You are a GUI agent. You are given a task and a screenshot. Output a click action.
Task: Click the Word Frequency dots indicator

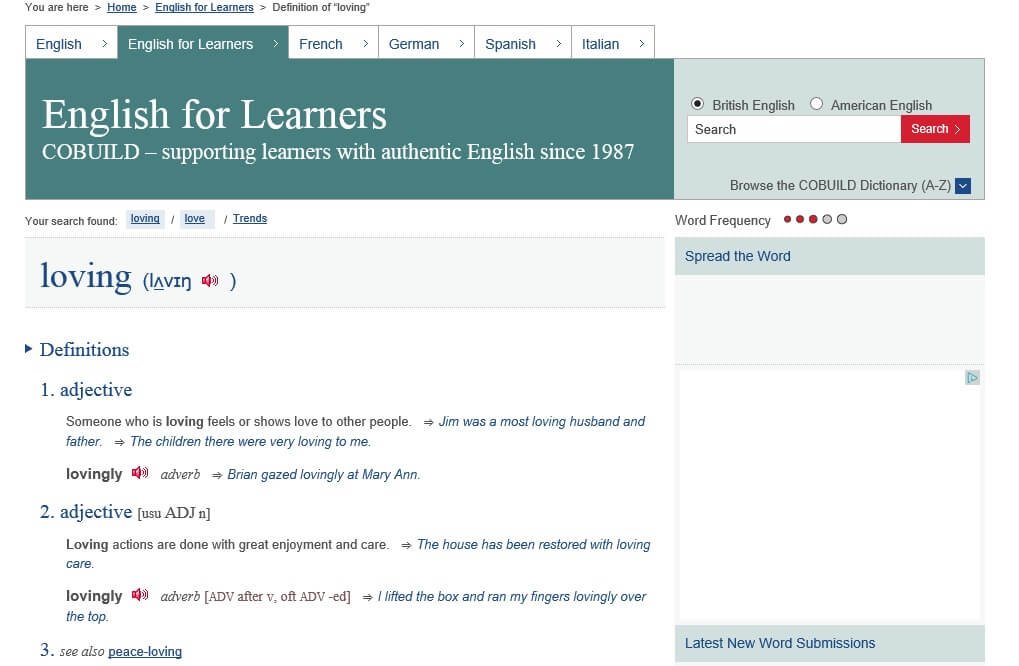pyautogui.click(x=814, y=220)
